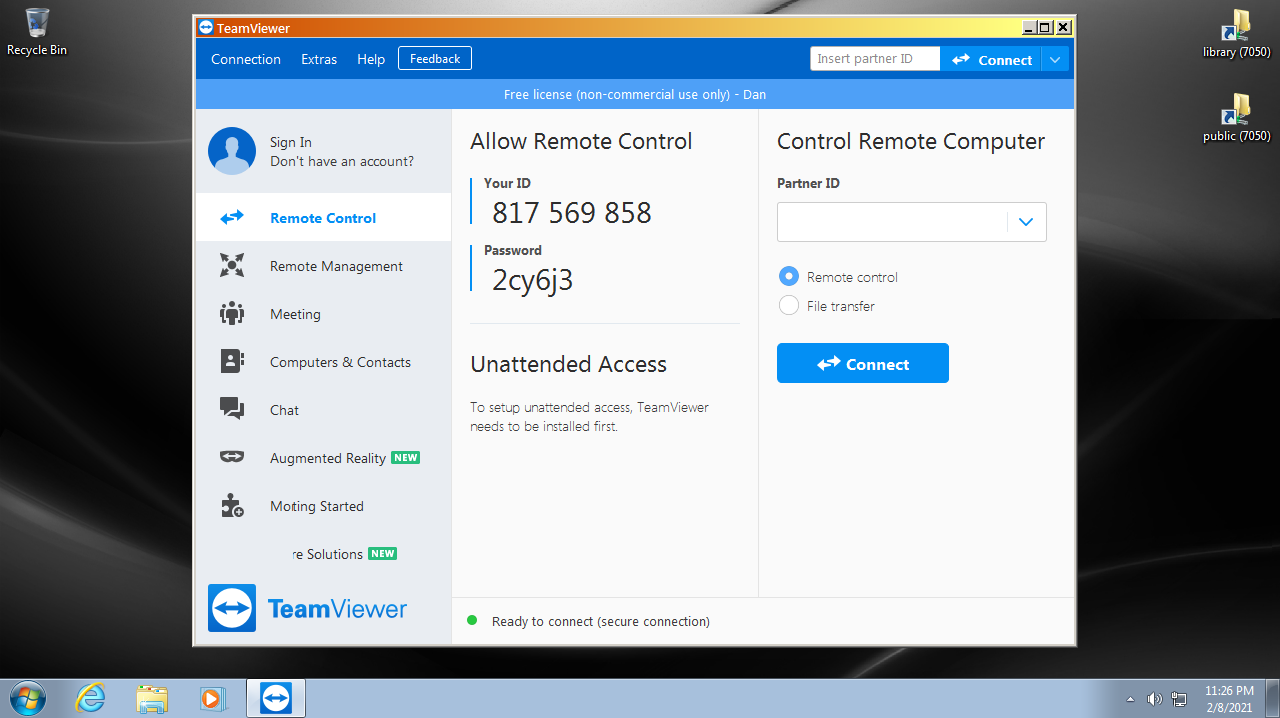The width and height of the screenshot is (1280, 718).
Task: Click the Sign In link
Action: pyautogui.click(x=291, y=142)
